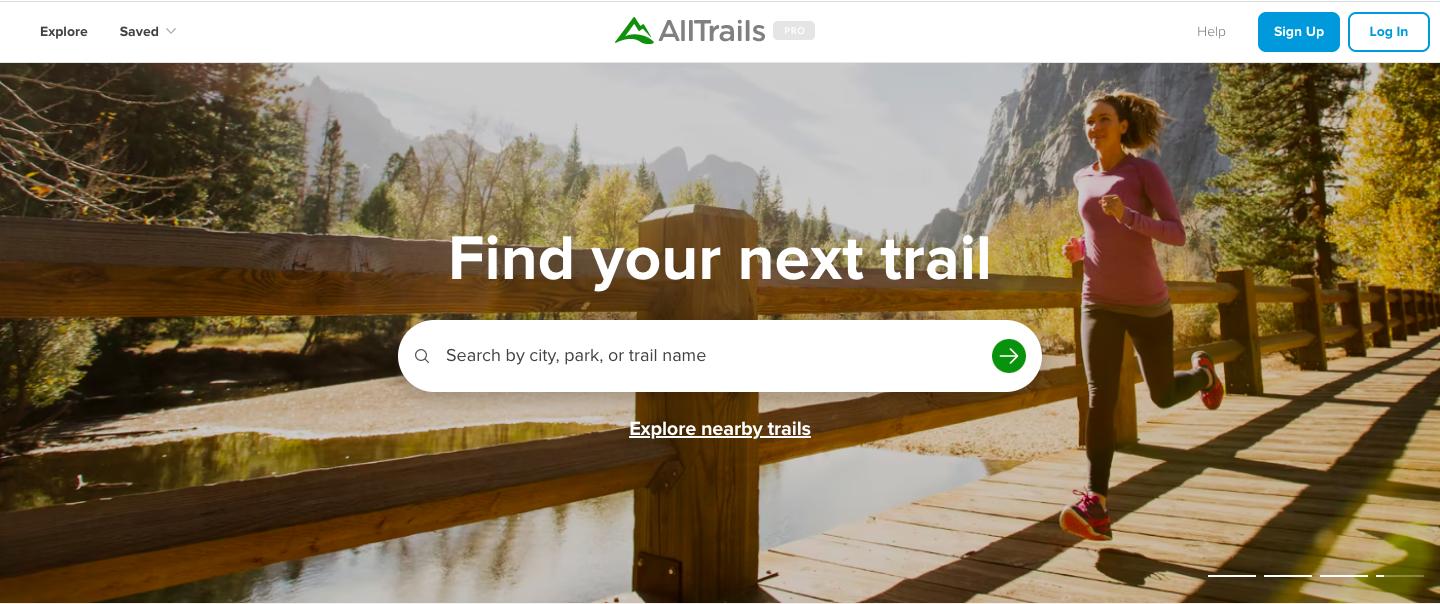
Task: Click the green arrow search submit button
Action: pos(1008,356)
